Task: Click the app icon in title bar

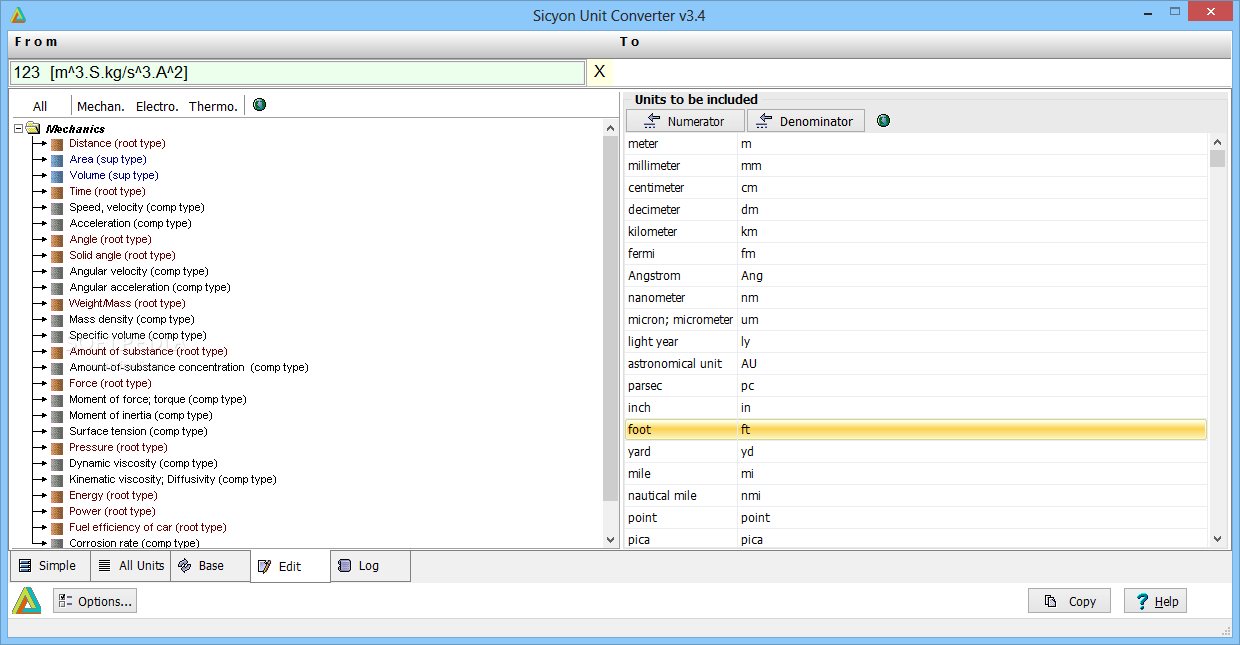Action: [18, 15]
